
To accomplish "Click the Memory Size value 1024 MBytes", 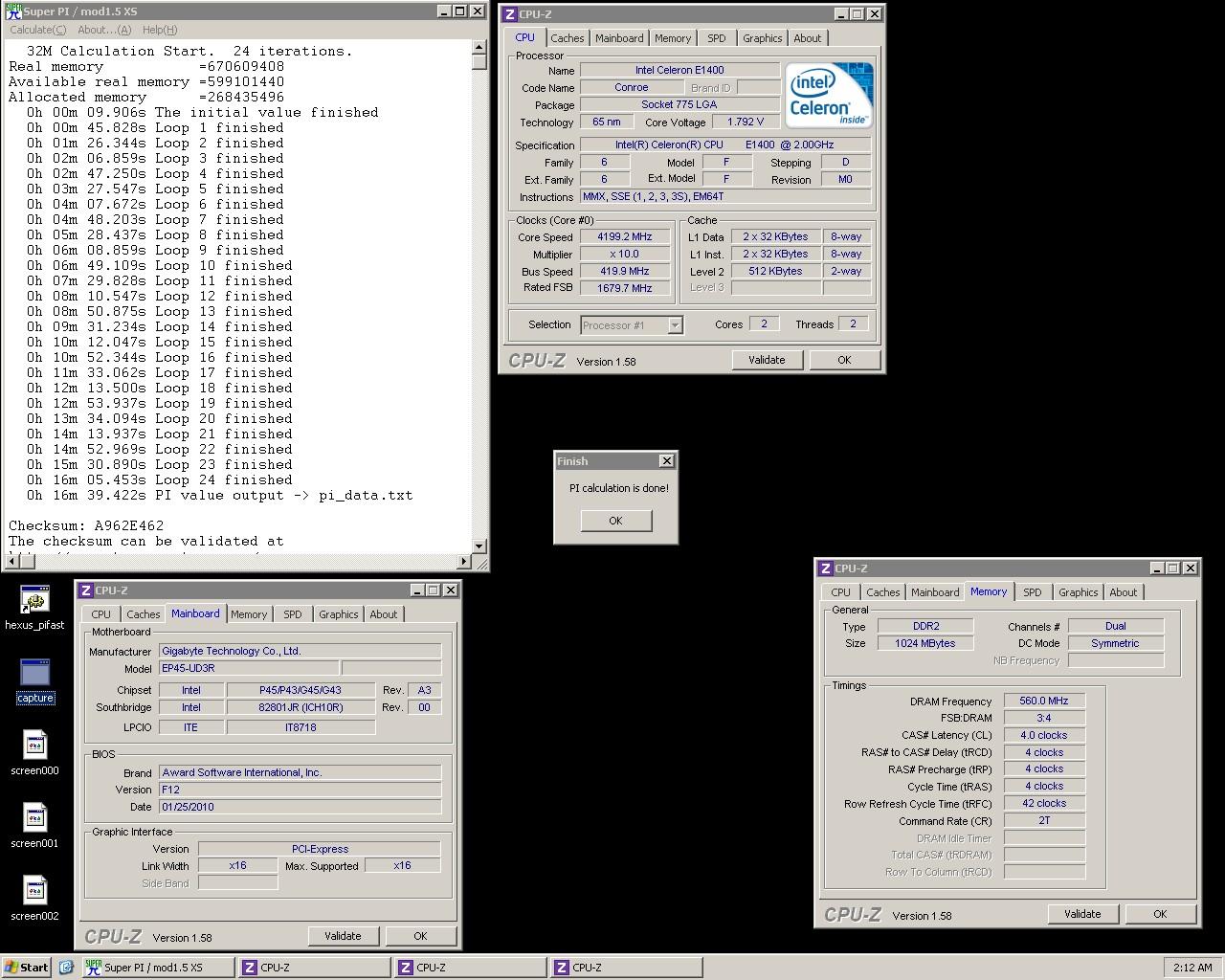I will click(925, 643).
